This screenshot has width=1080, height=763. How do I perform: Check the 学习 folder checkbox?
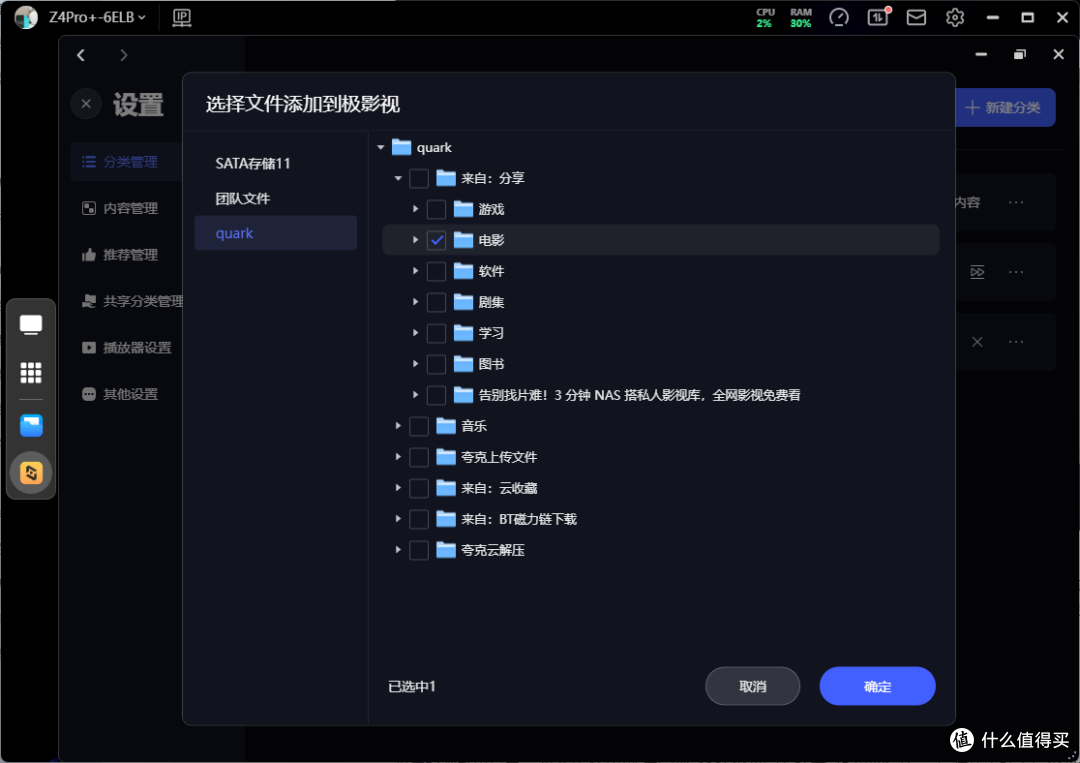(x=436, y=333)
